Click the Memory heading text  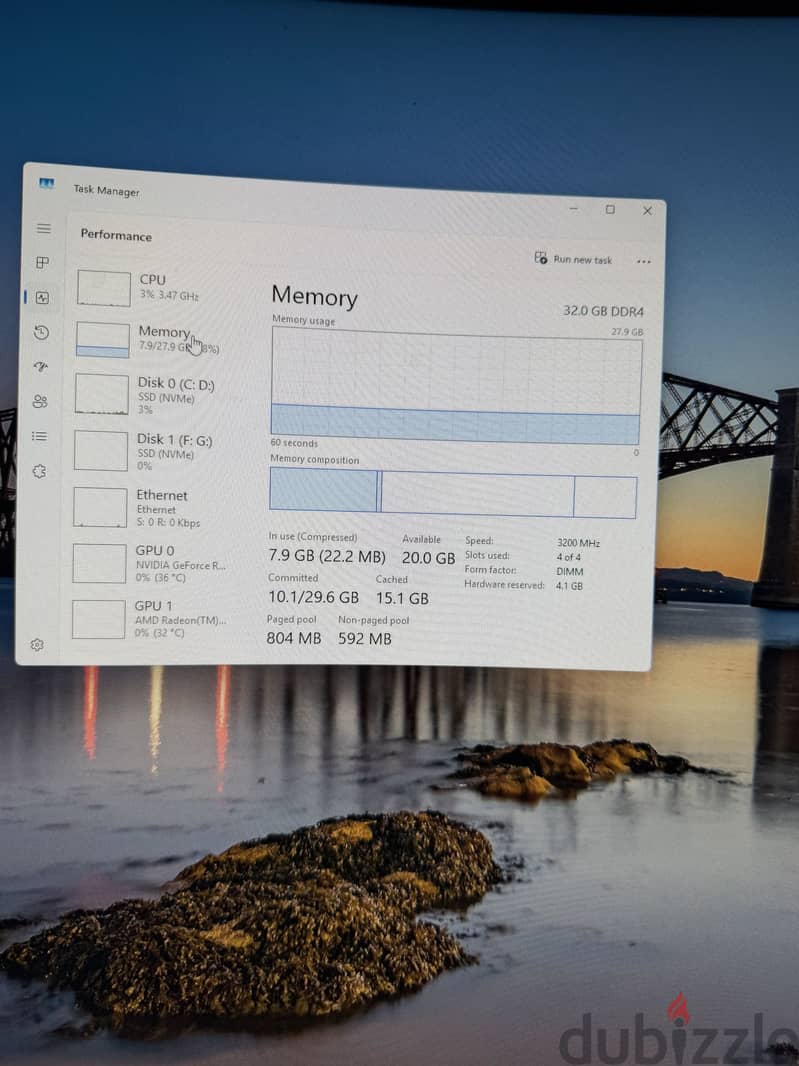(x=314, y=297)
